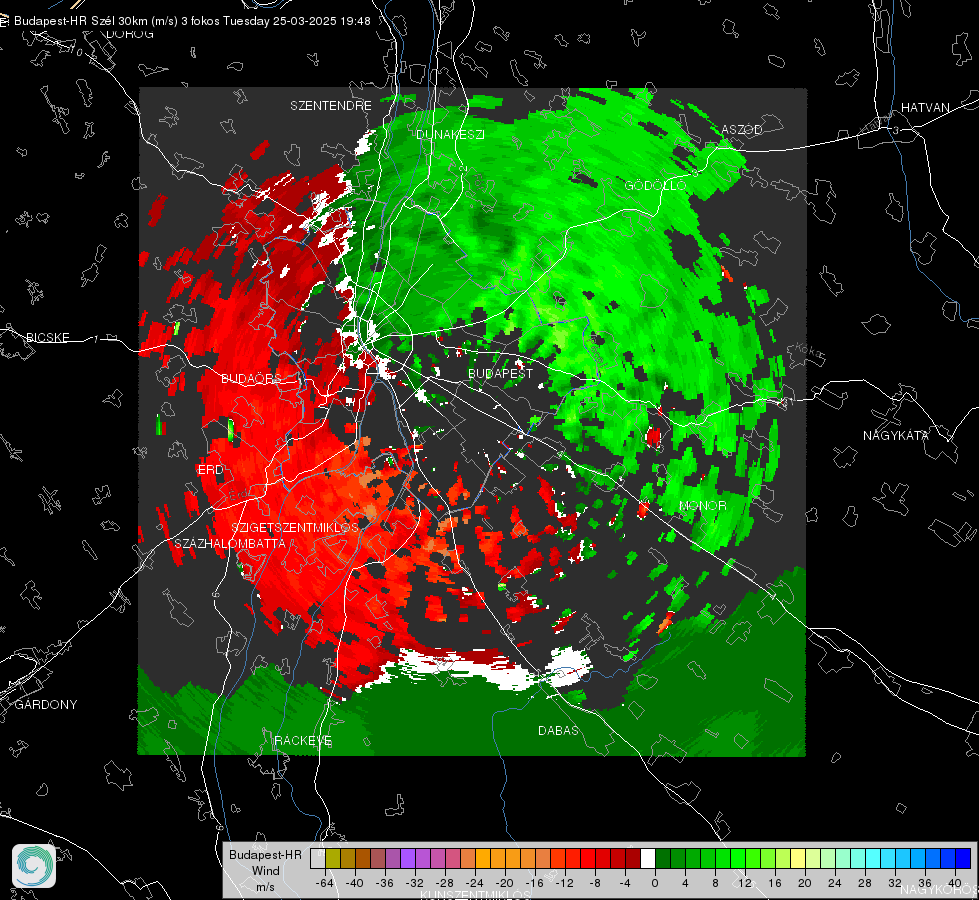Click the 16 legend scale value
The image size is (979, 900).
click(774, 883)
